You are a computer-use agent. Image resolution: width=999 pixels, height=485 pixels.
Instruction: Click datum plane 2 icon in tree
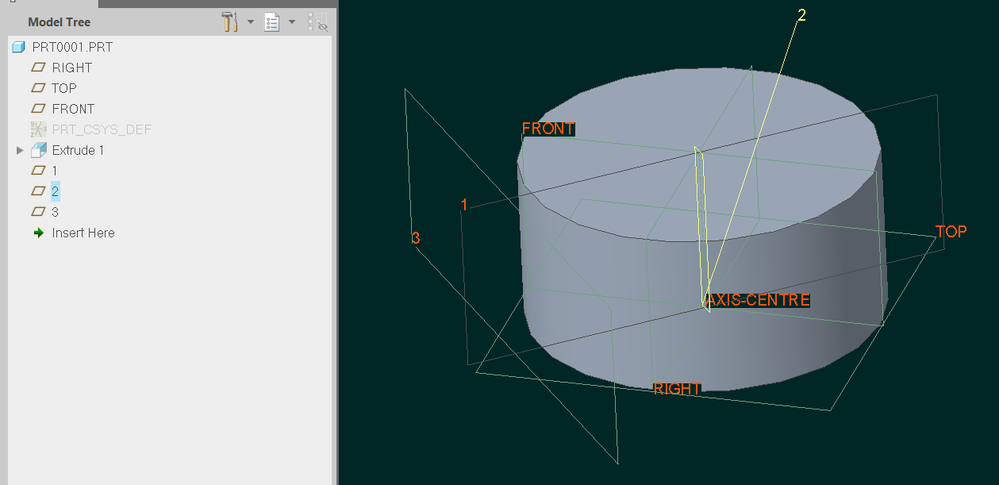[x=39, y=191]
